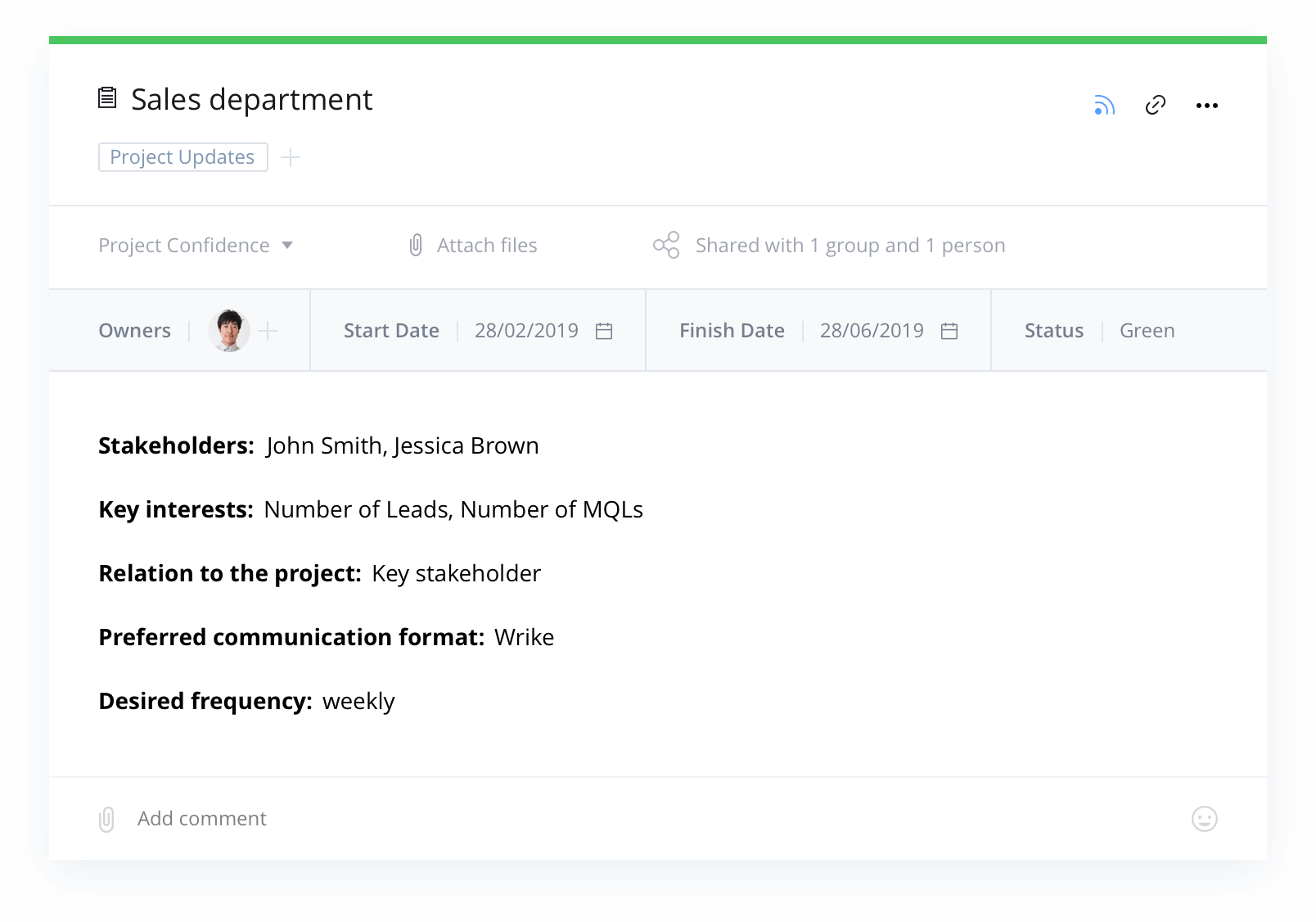Screen dimensions: 1316x922
Task: Click the share icon before Shared with
Action: click(x=666, y=245)
